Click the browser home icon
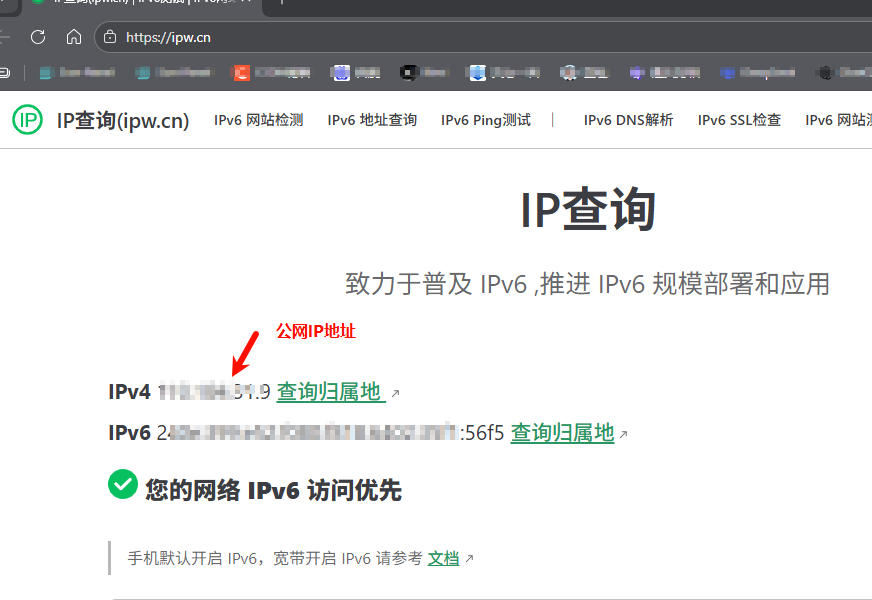 [x=74, y=37]
